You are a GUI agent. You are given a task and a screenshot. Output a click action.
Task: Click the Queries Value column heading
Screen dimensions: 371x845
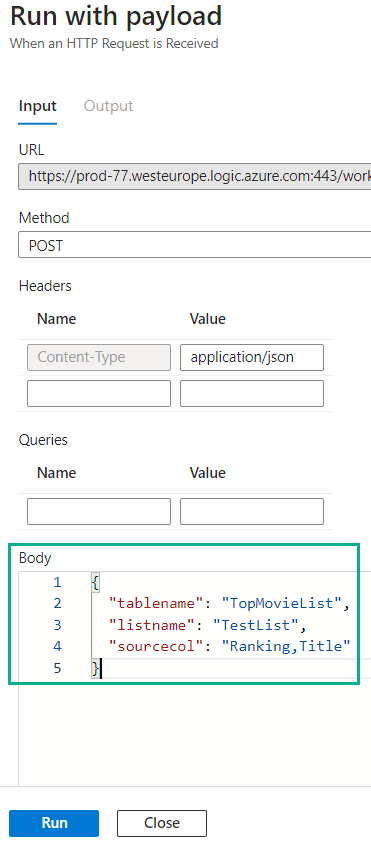(x=208, y=473)
